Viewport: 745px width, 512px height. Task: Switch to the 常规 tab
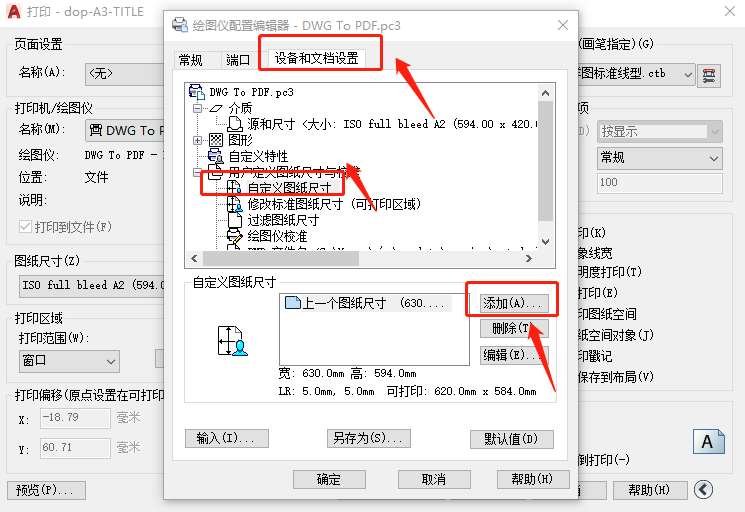[191, 60]
